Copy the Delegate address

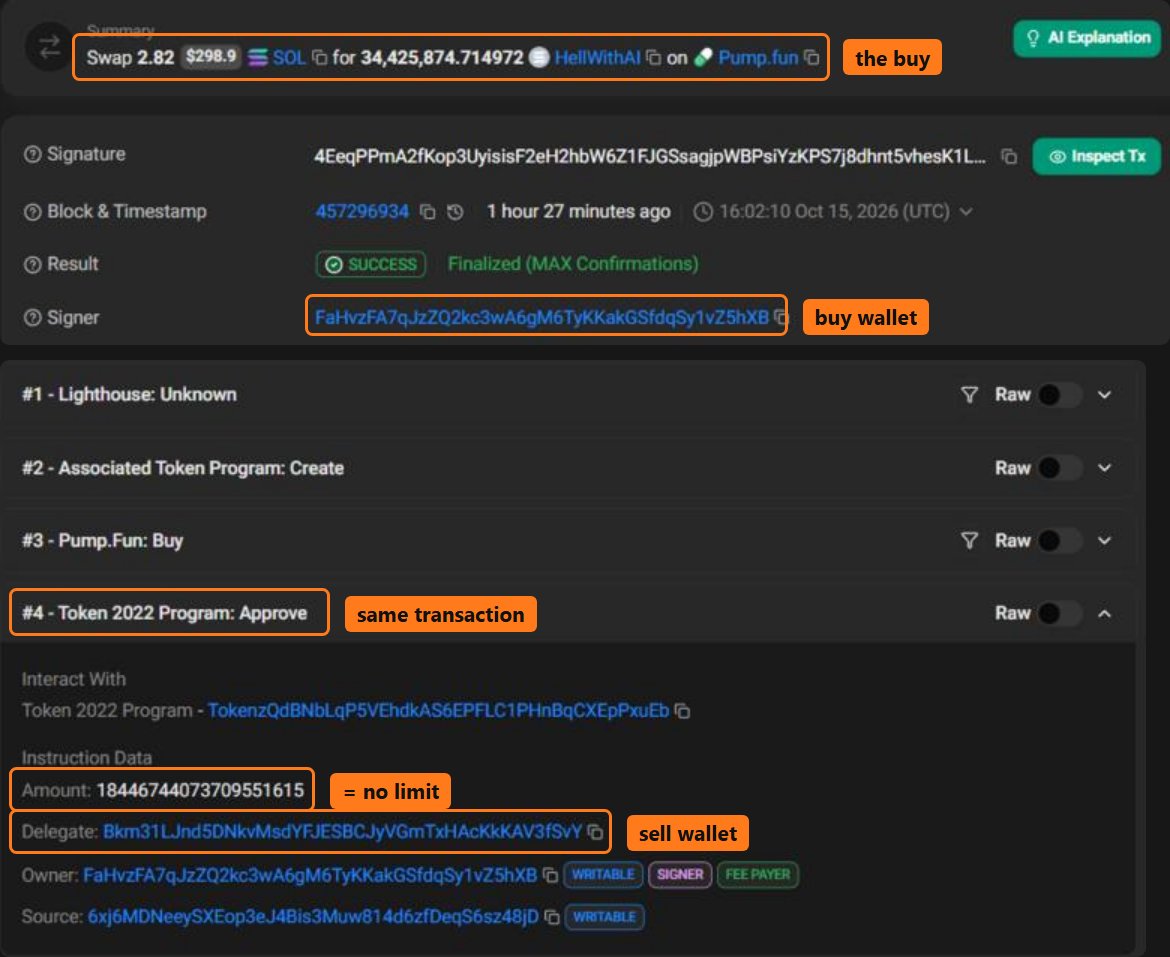[x=595, y=832]
